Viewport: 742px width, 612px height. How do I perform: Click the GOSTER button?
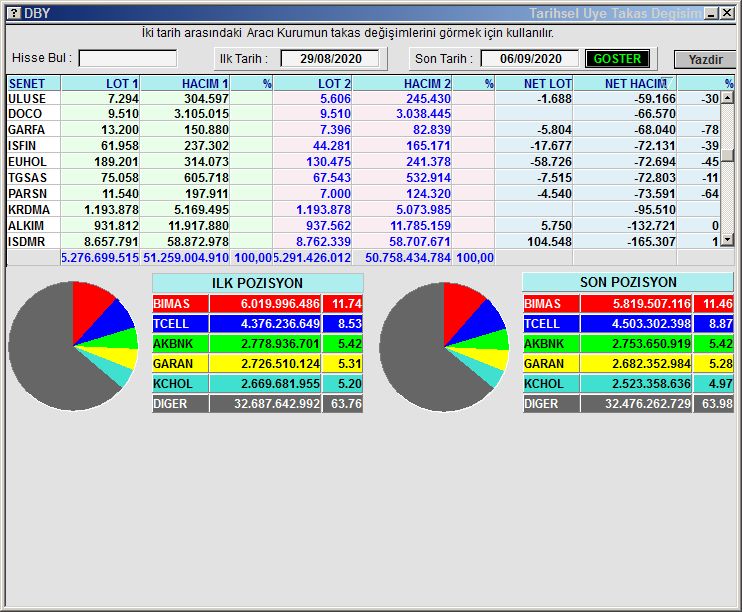[617, 59]
